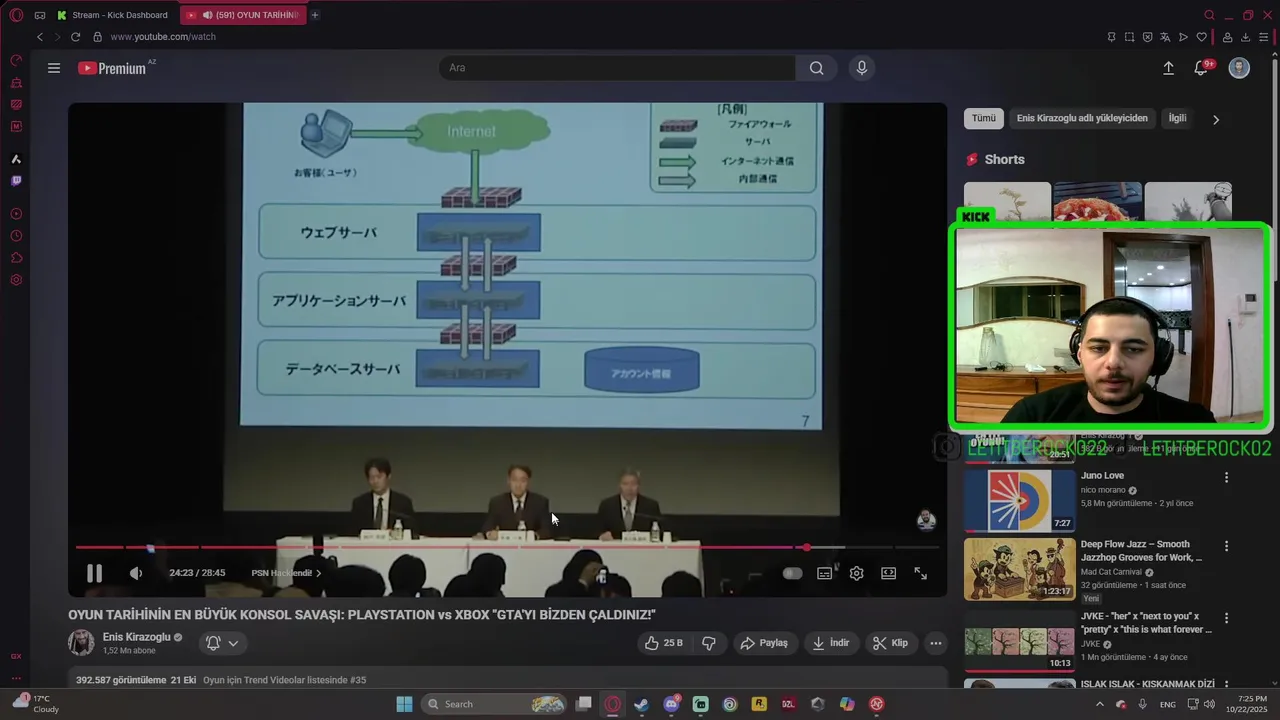1280x720 pixels.
Task: Go back in browser history
Action: pyautogui.click(x=40, y=37)
